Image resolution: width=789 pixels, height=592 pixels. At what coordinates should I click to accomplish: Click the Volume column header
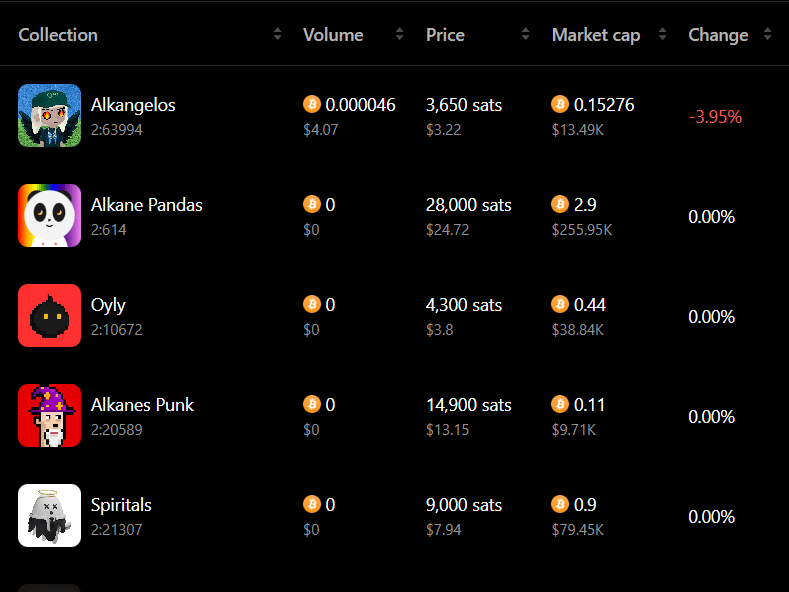pyautogui.click(x=333, y=35)
